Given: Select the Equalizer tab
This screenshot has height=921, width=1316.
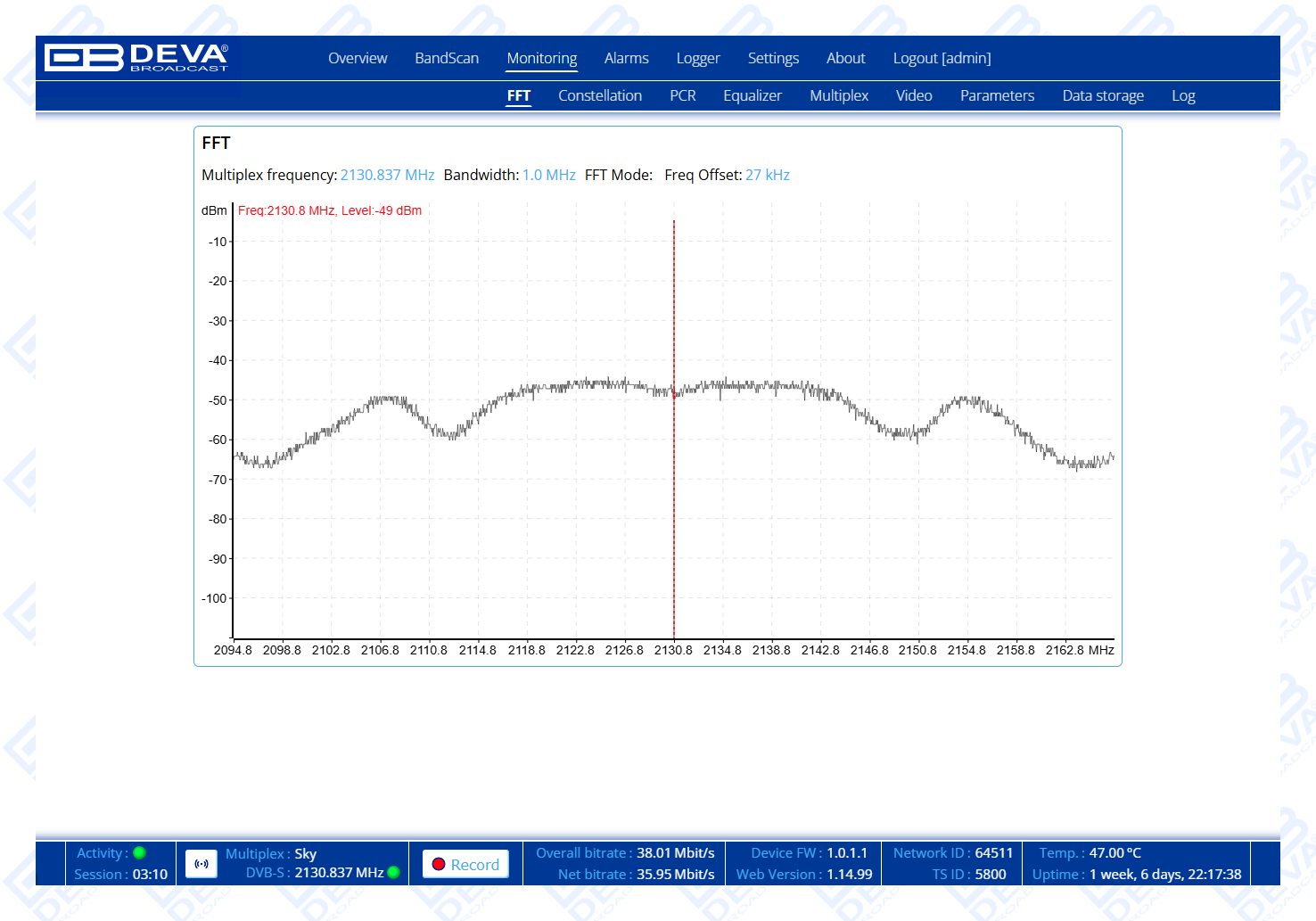Looking at the screenshot, I should click(x=752, y=96).
